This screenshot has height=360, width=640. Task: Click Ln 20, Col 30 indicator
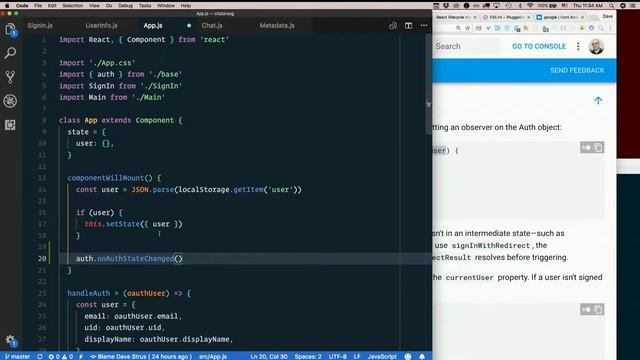tap(269, 356)
